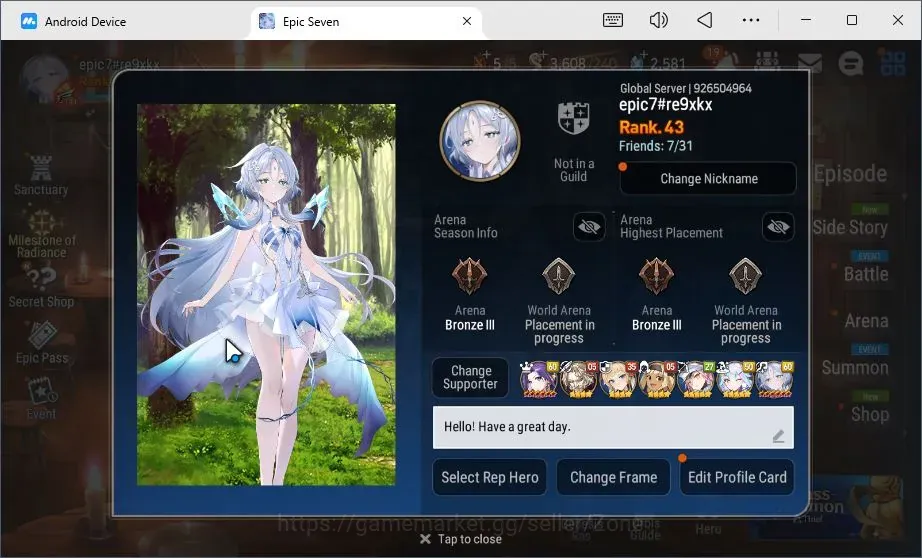The height and width of the screenshot is (558, 922).
Task: Open the Epic Pass
Action: click(x=42, y=344)
